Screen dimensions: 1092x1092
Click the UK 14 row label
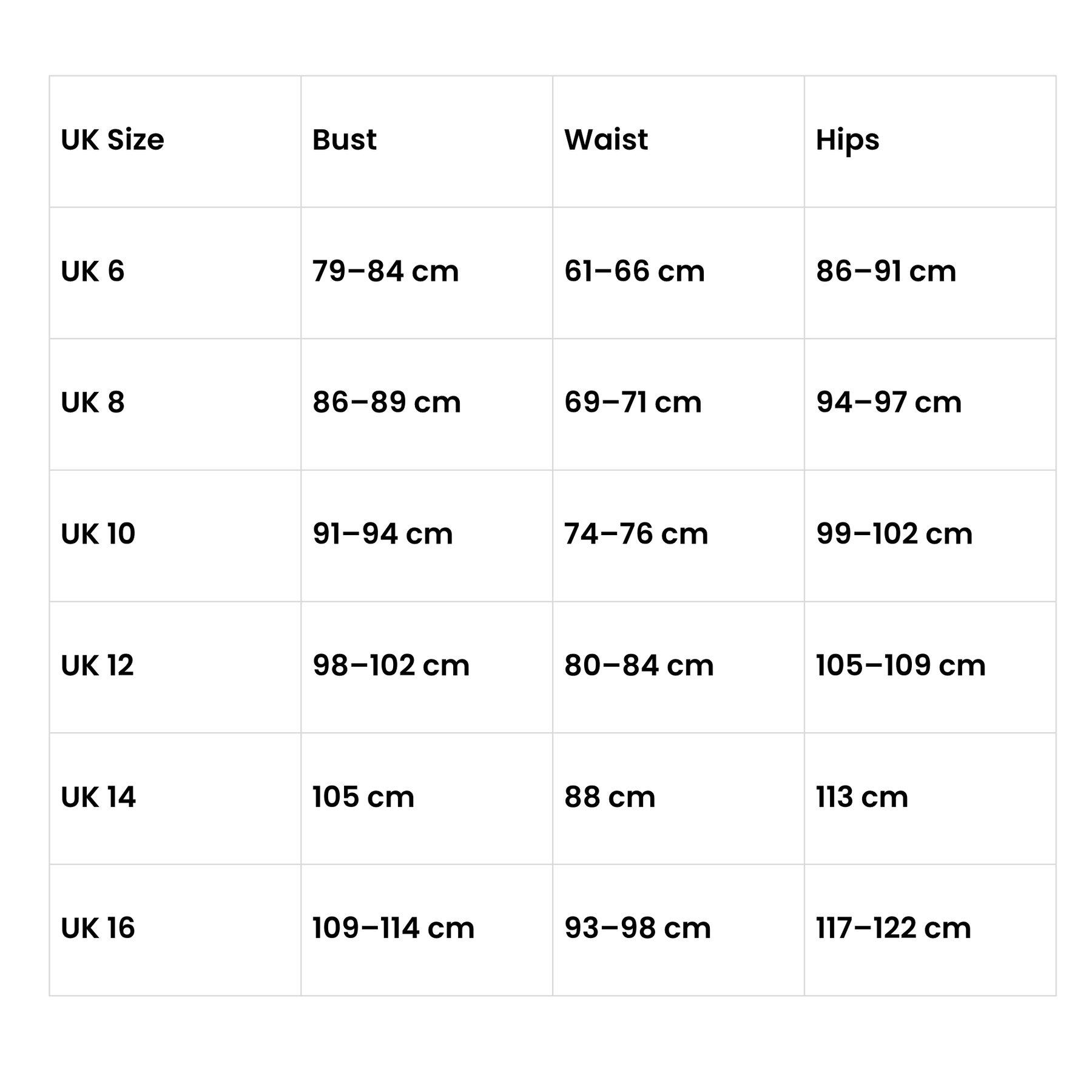coord(98,797)
